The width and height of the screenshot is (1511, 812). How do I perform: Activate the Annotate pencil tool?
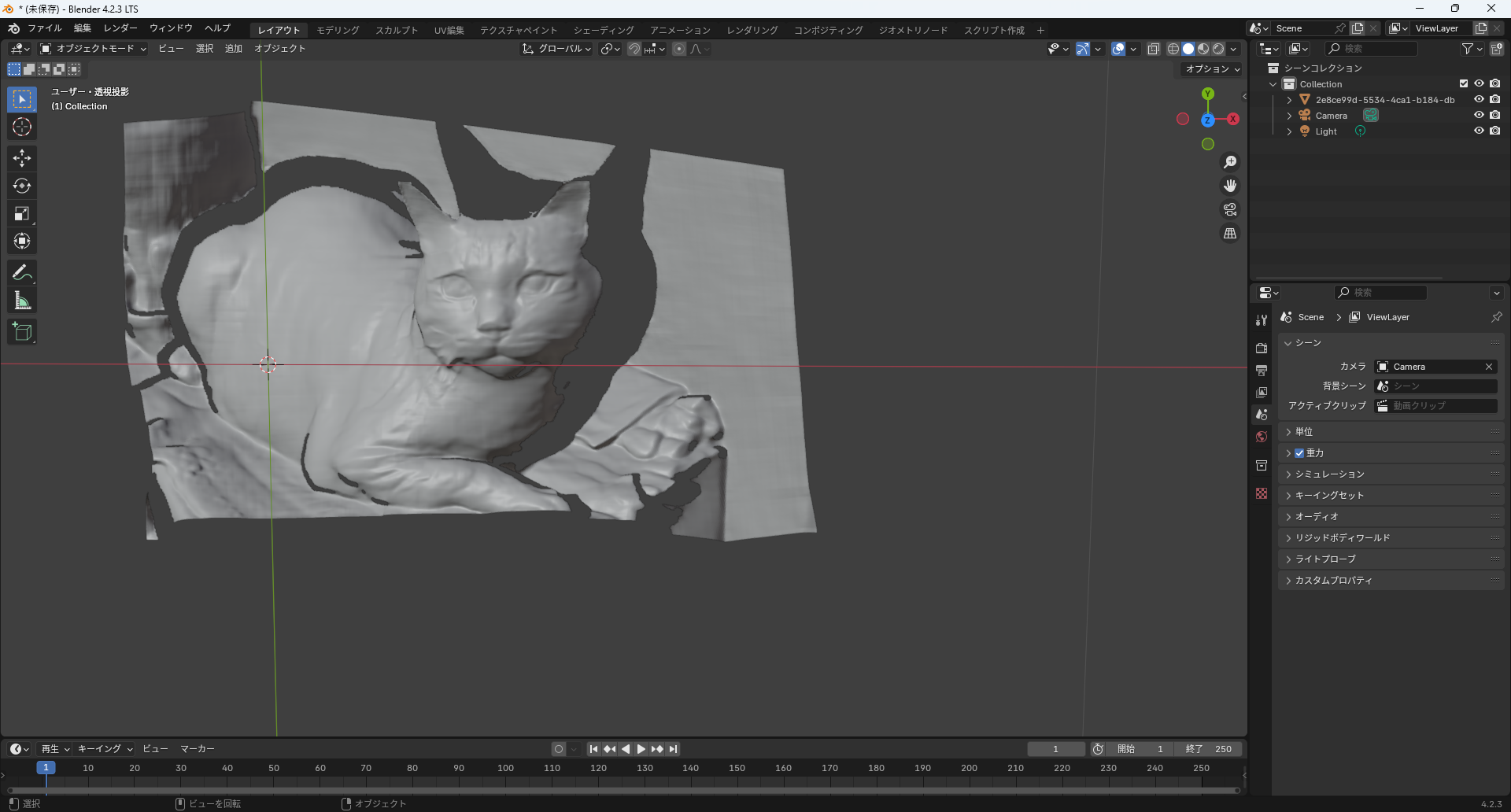[x=22, y=273]
